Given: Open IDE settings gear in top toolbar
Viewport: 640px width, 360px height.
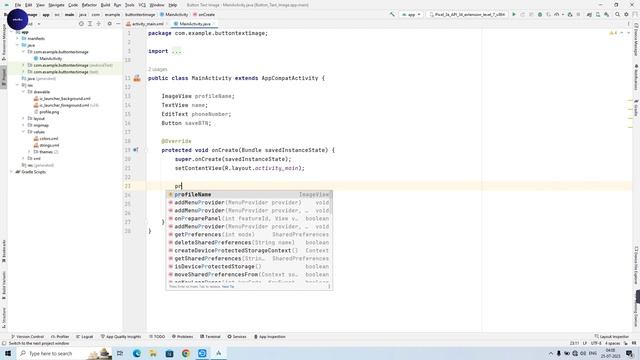Looking at the screenshot, I should click(x=626, y=14).
